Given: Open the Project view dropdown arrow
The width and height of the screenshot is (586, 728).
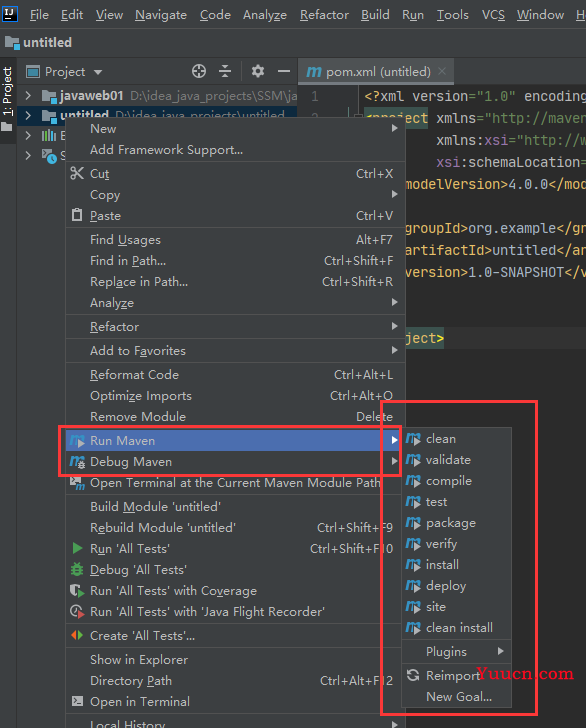Looking at the screenshot, I should [98, 72].
